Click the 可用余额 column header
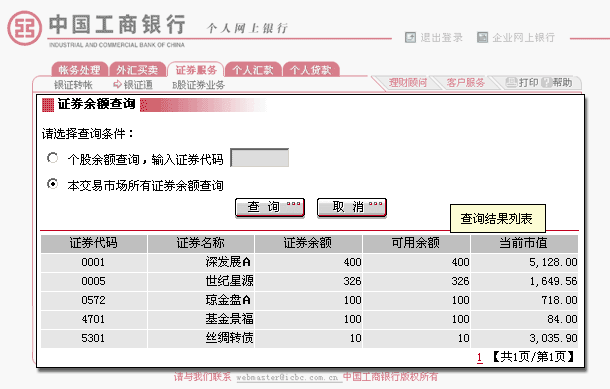Viewport: 610px width, 389px height. [x=416, y=243]
